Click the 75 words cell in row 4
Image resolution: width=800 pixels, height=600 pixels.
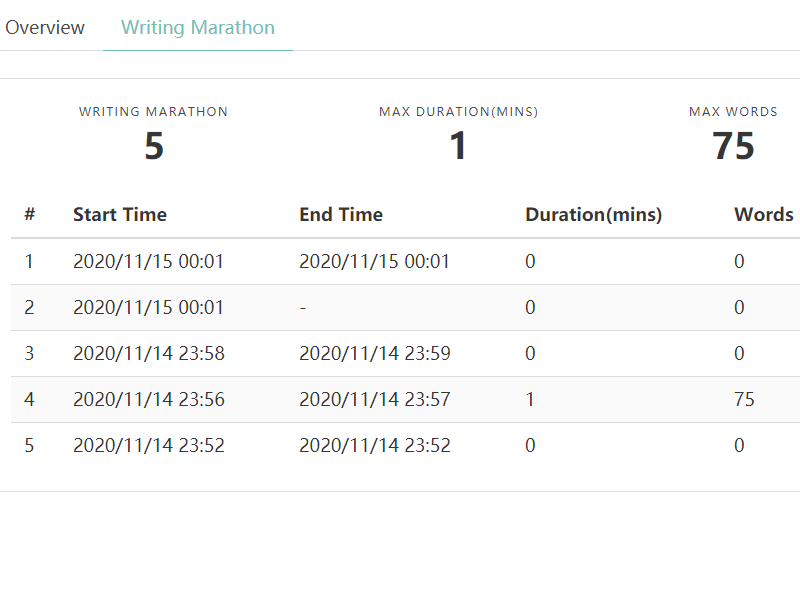click(x=744, y=400)
